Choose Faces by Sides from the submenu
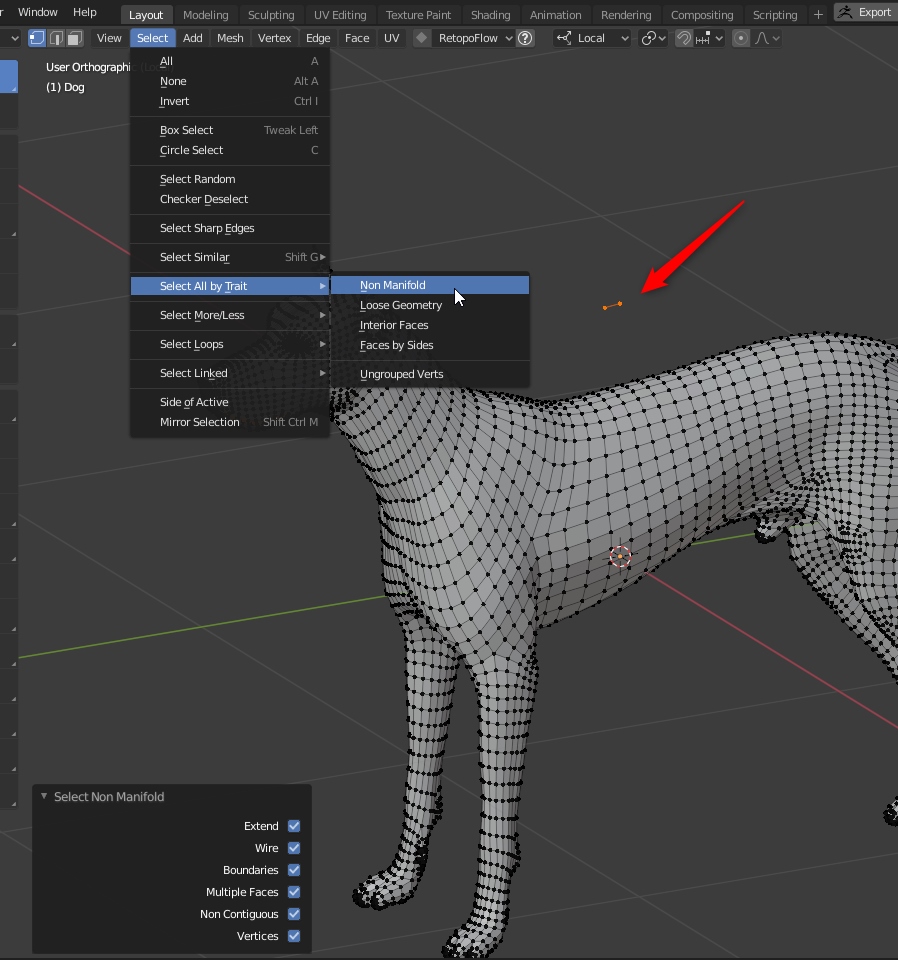Screen dimensions: 898x960 [x=430, y=345]
